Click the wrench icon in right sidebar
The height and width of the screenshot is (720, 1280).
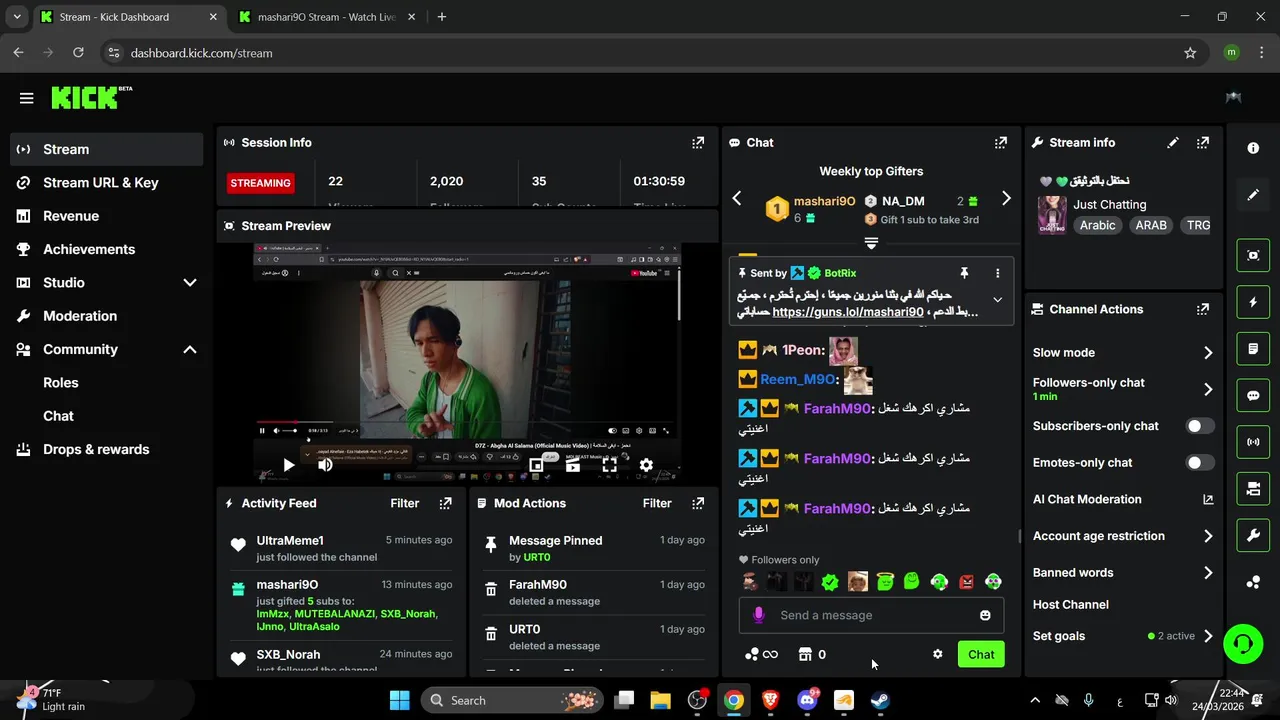click(x=1253, y=536)
